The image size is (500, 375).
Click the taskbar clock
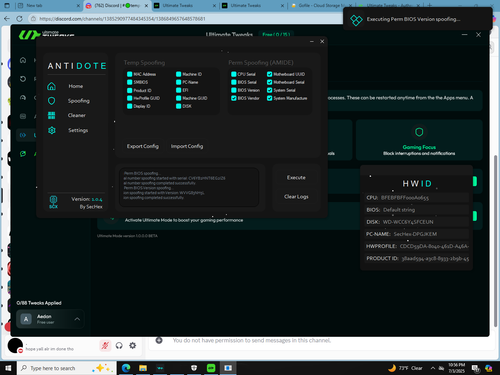[456, 368]
